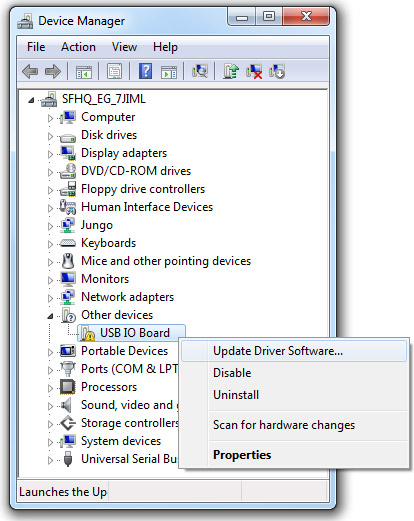The height and width of the screenshot is (521, 414).
Task: Select the Processors label
Action: 109,387
